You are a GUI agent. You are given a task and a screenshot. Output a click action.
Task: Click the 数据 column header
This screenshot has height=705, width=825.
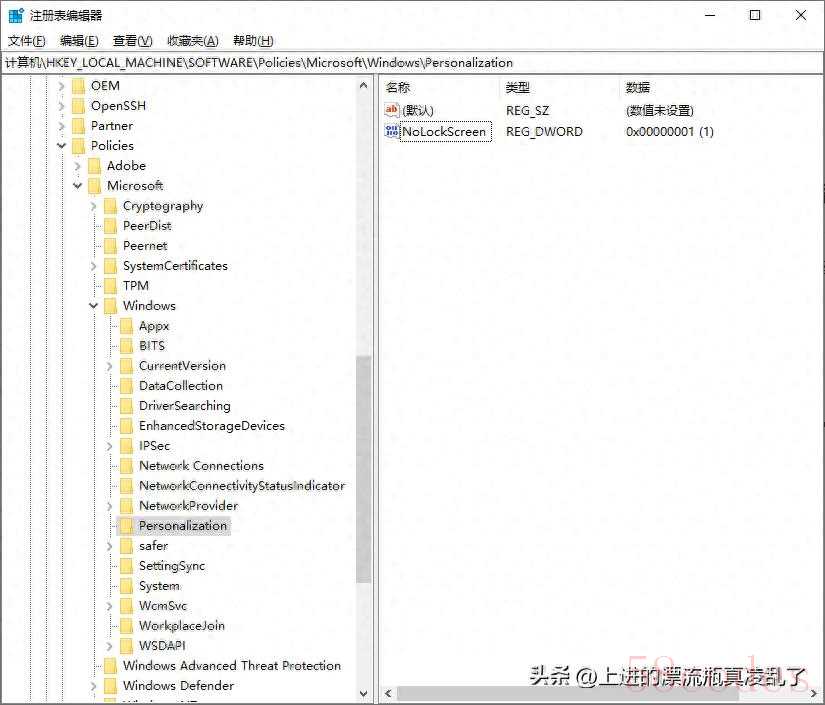pos(638,88)
